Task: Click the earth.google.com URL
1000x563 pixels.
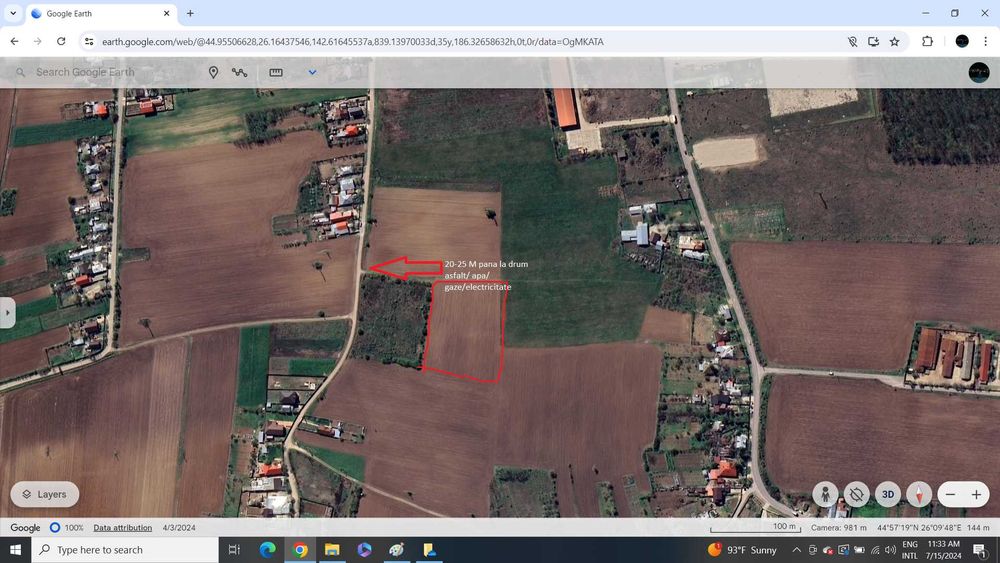Action: pyautogui.click(x=353, y=41)
